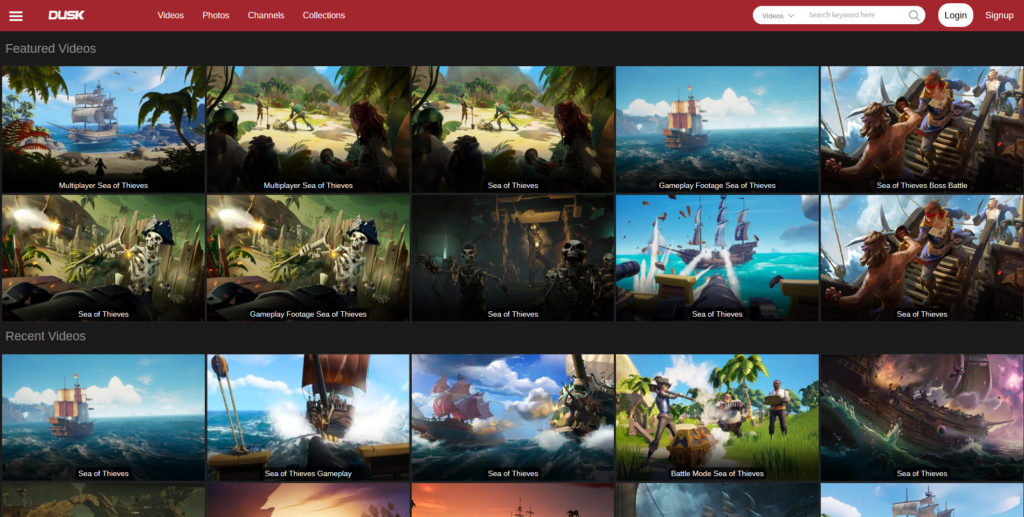Screen dimensions: 1024x517
Task: Open Multiplayer Sea of Thieves video with anchored ship
Action: tap(103, 129)
